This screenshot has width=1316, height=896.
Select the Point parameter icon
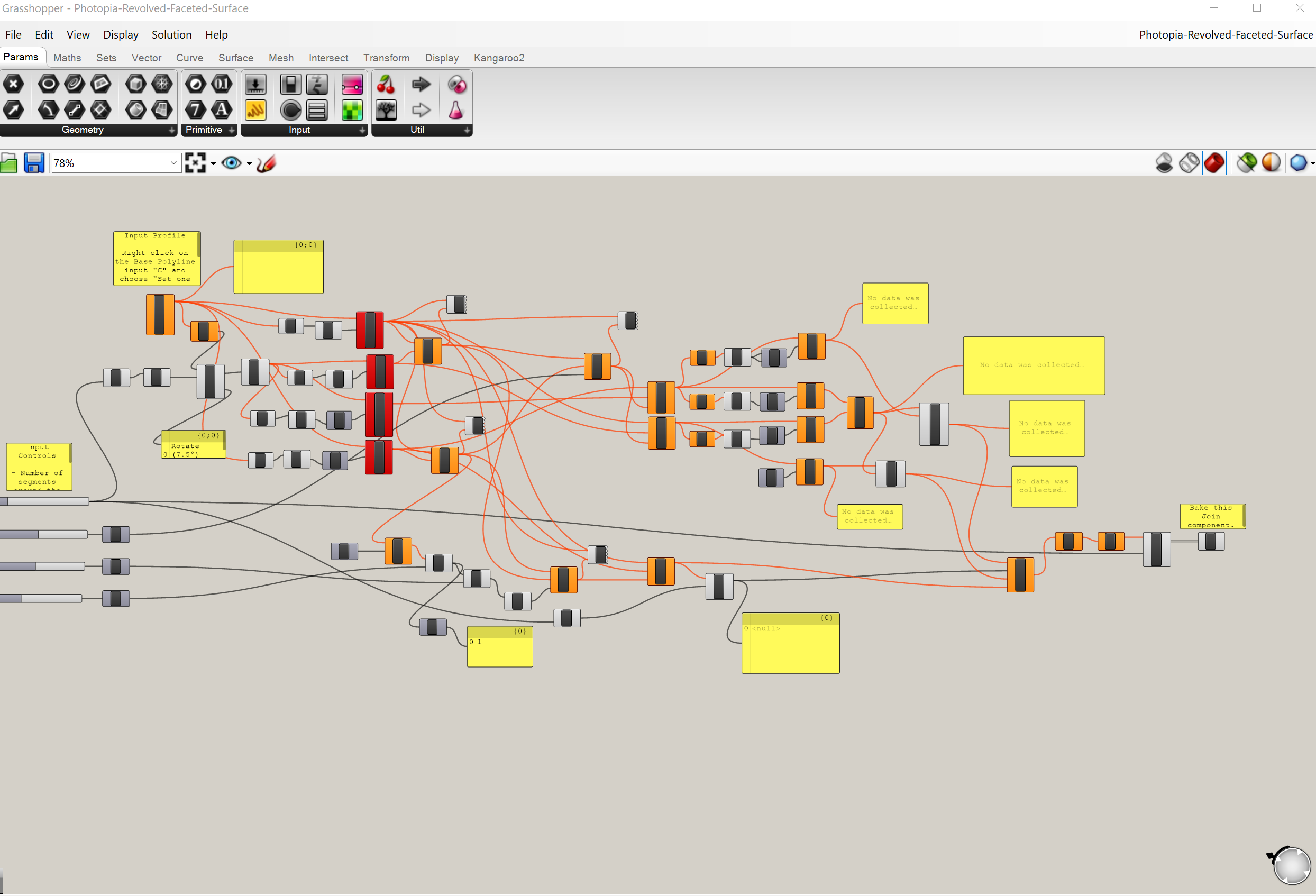point(14,85)
